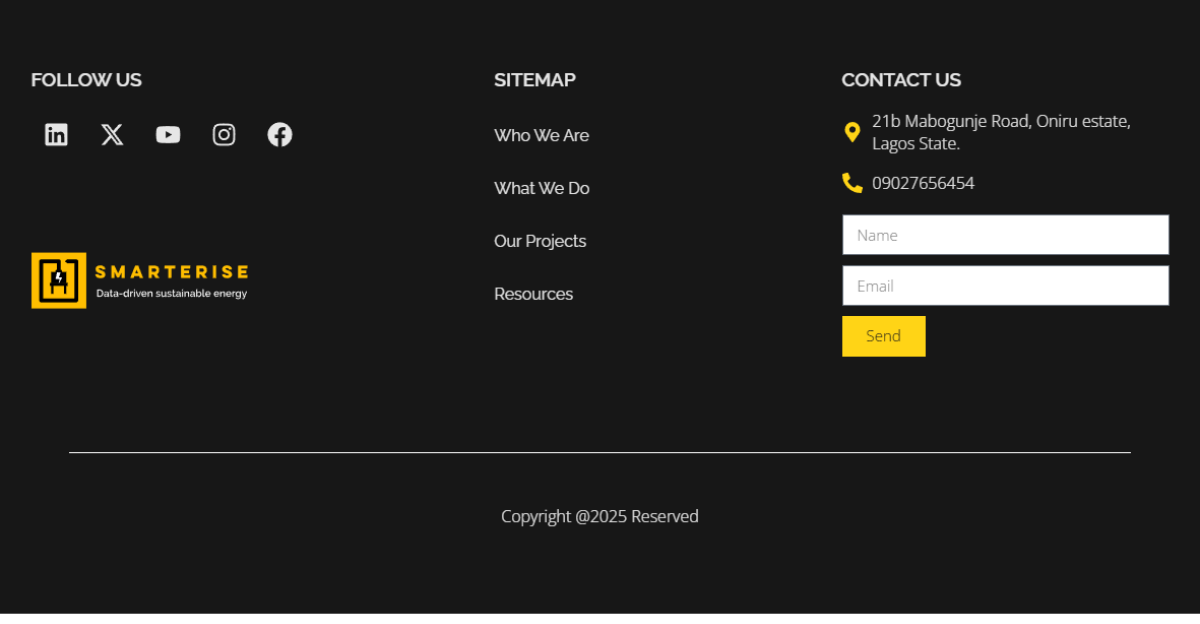Open the Instagram profile icon
Viewport: 1200px width, 624px height.
click(224, 135)
